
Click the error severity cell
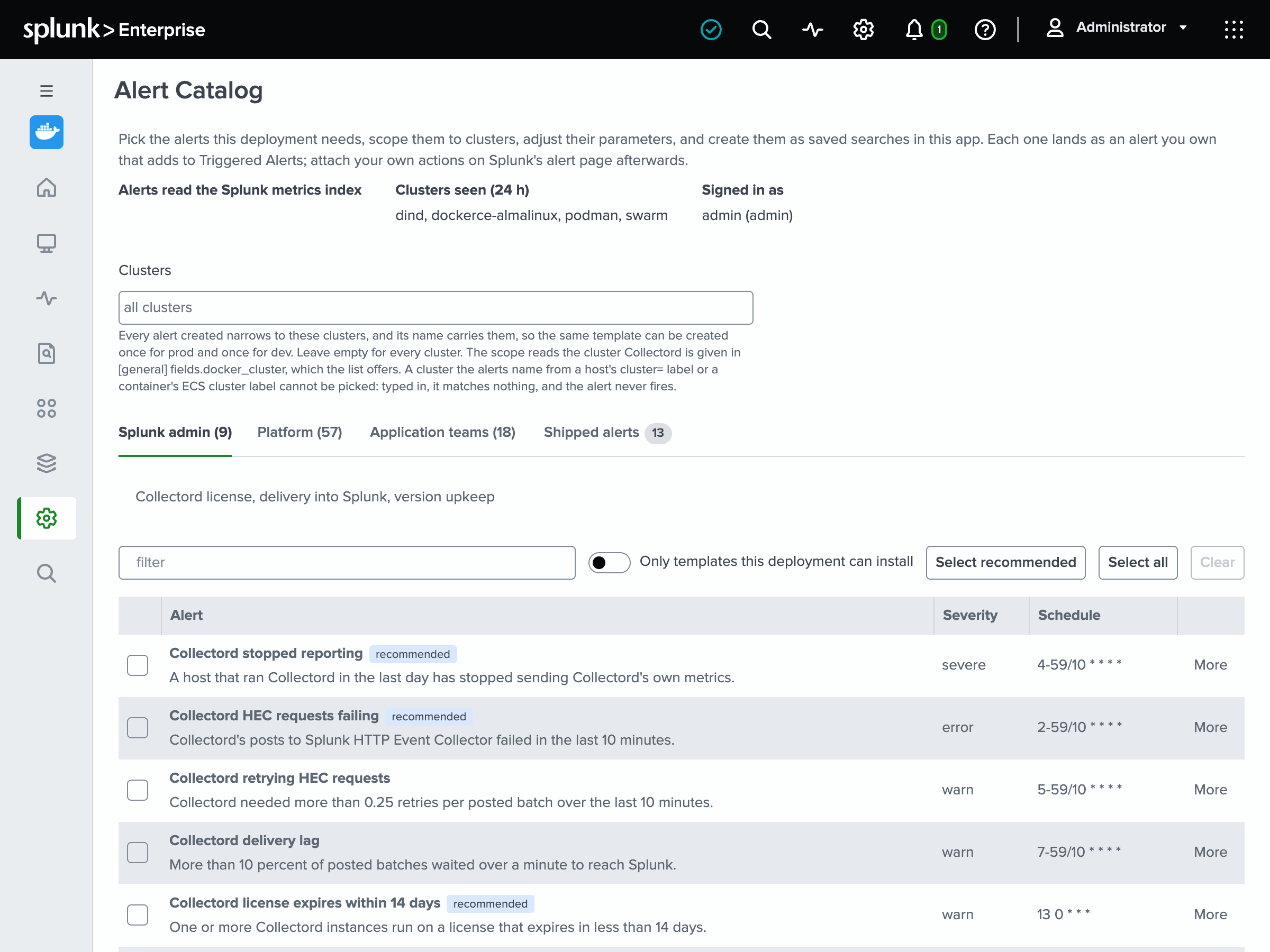tap(957, 727)
